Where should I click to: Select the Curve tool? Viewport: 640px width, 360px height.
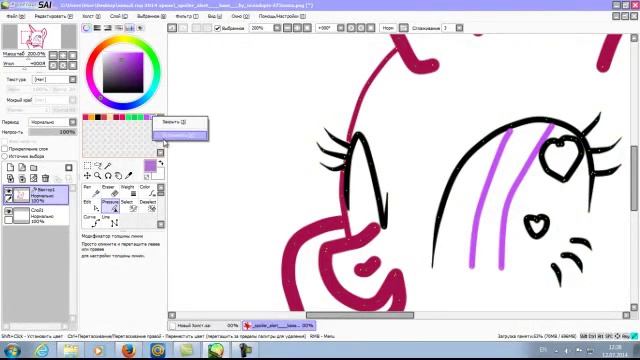point(91,221)
